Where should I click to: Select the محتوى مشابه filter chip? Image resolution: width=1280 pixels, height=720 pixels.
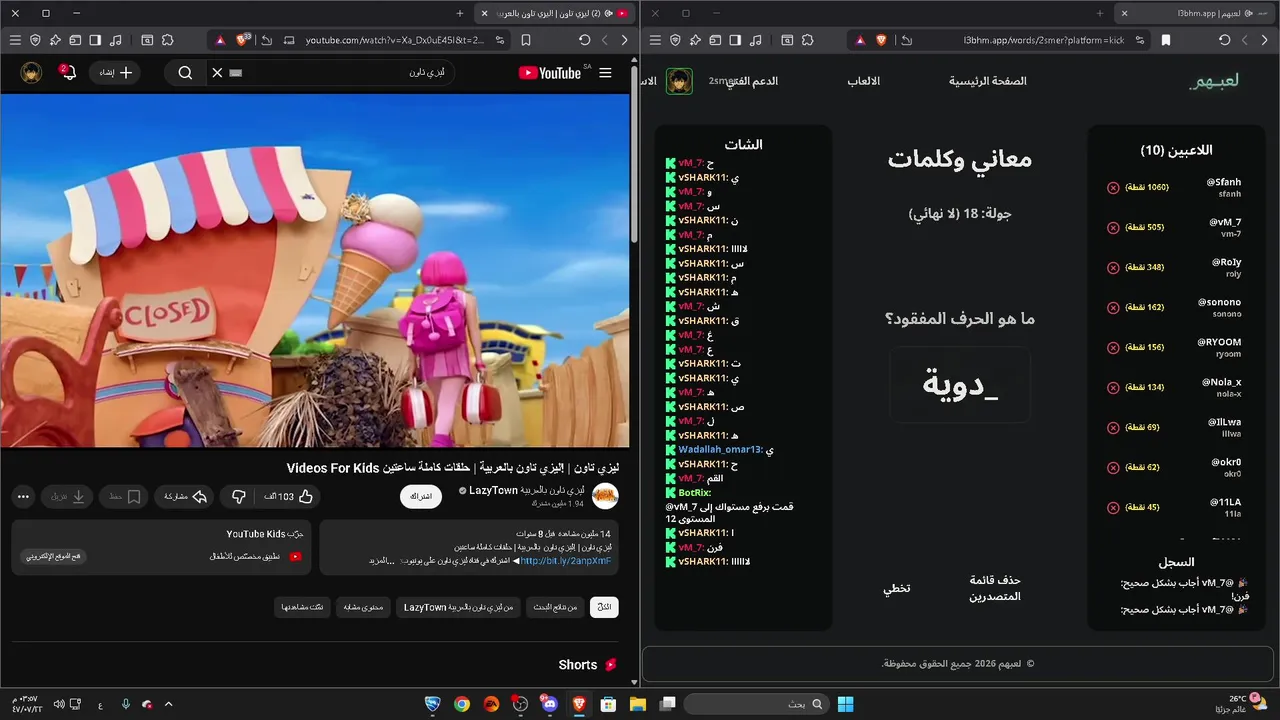363,607
